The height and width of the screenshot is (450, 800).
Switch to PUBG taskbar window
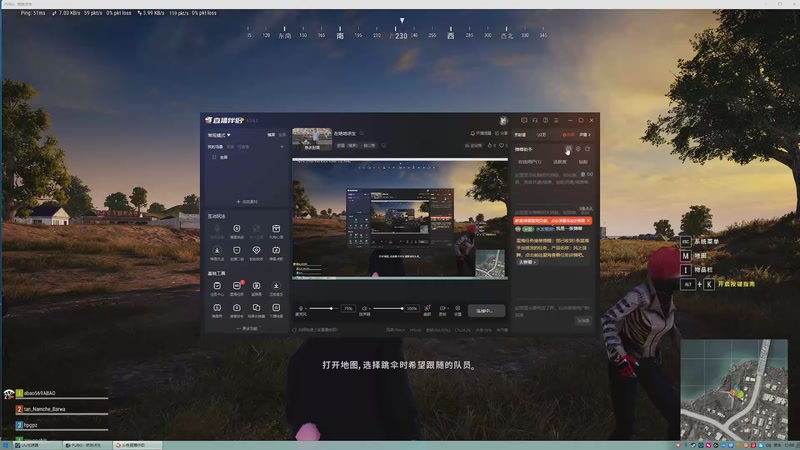(85, 445)
